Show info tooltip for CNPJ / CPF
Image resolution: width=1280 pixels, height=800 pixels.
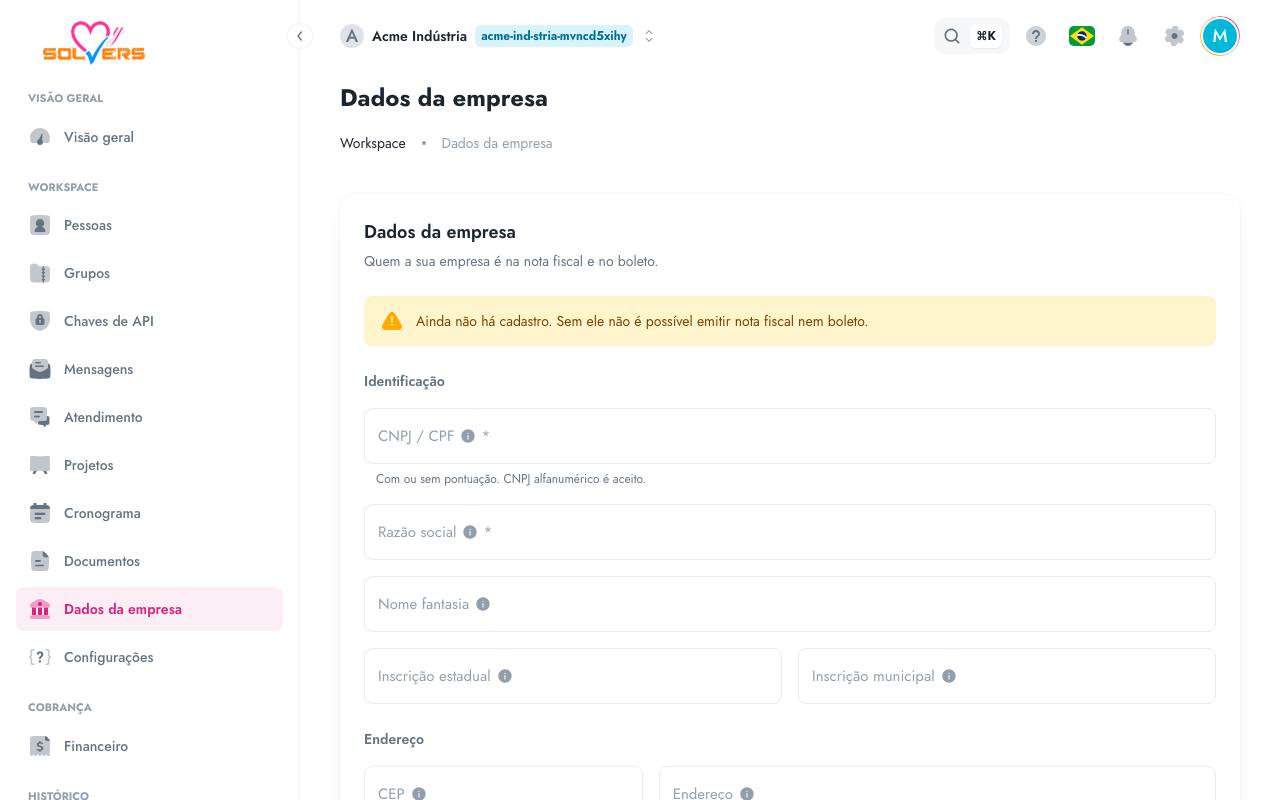[468, 436]
